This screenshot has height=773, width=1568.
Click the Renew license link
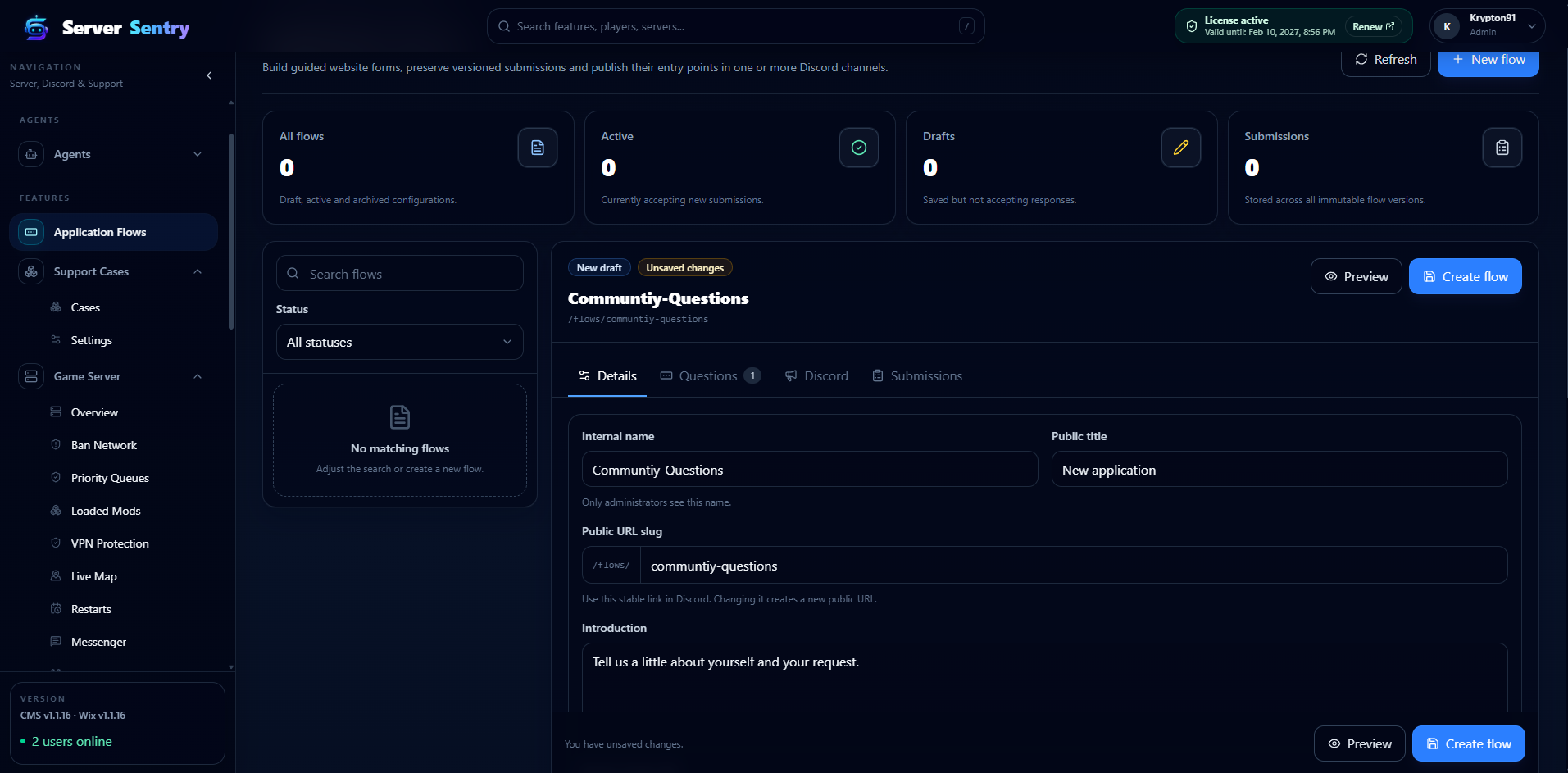[1373, 26]
